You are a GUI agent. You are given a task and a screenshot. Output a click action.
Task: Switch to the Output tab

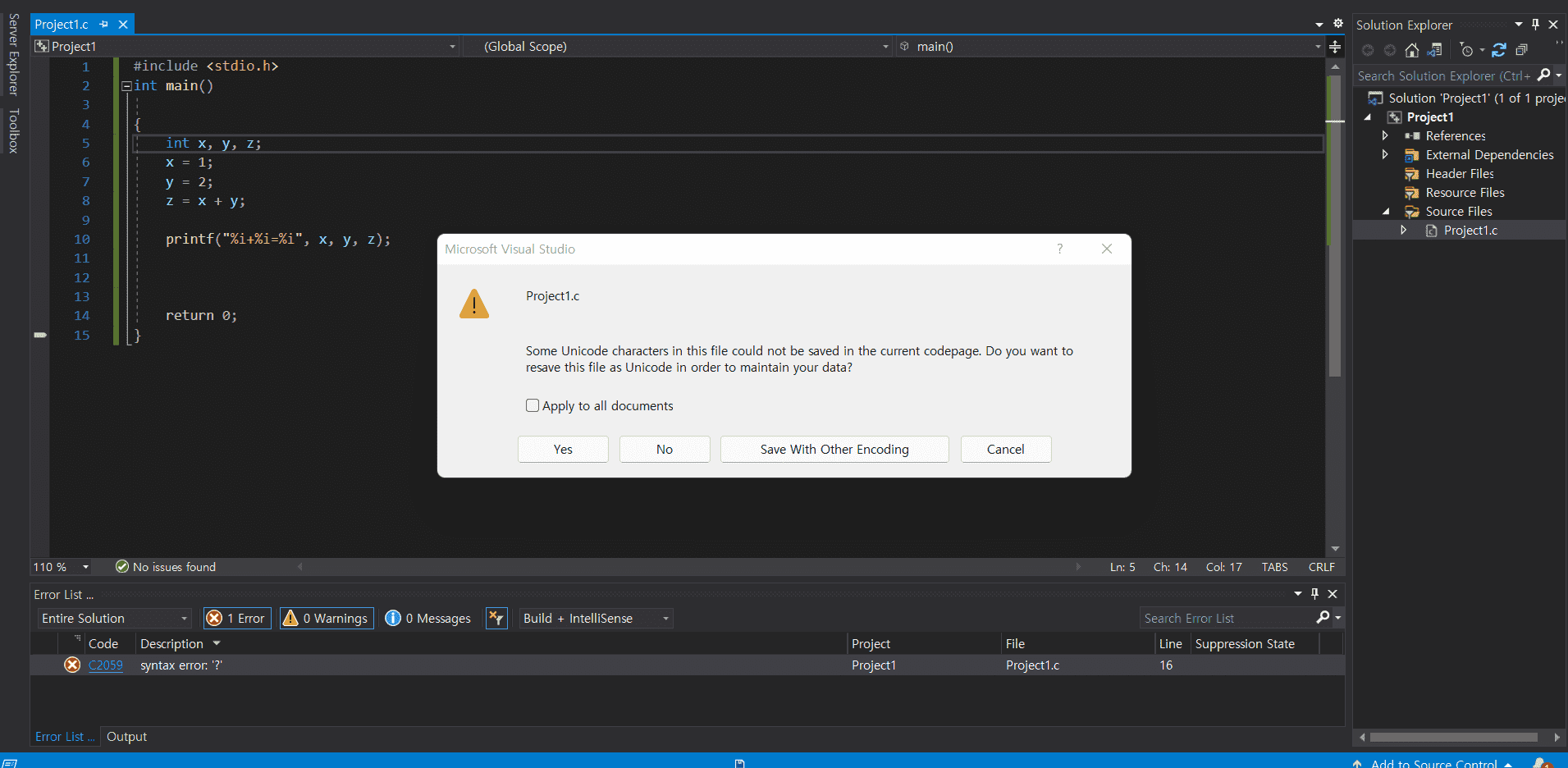pos(127,737)
